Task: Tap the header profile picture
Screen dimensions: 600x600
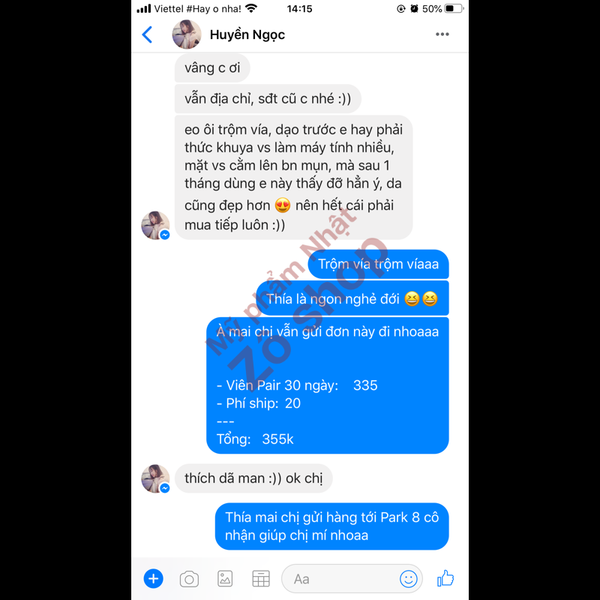Action: coord(186,34)
